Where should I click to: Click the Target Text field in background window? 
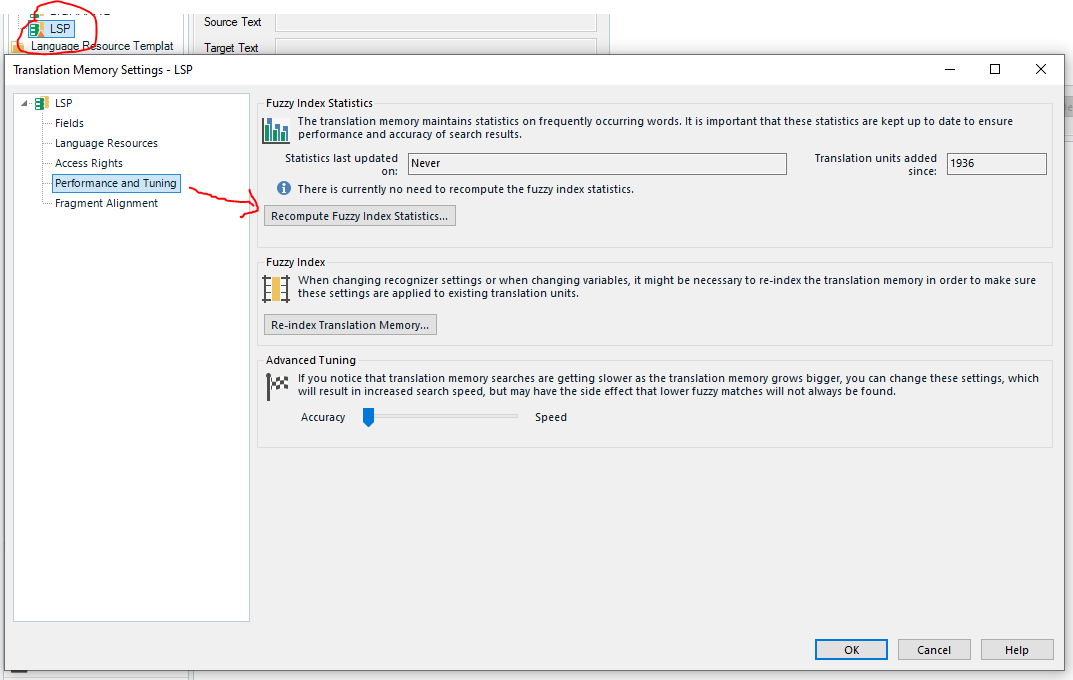(435, 47)
